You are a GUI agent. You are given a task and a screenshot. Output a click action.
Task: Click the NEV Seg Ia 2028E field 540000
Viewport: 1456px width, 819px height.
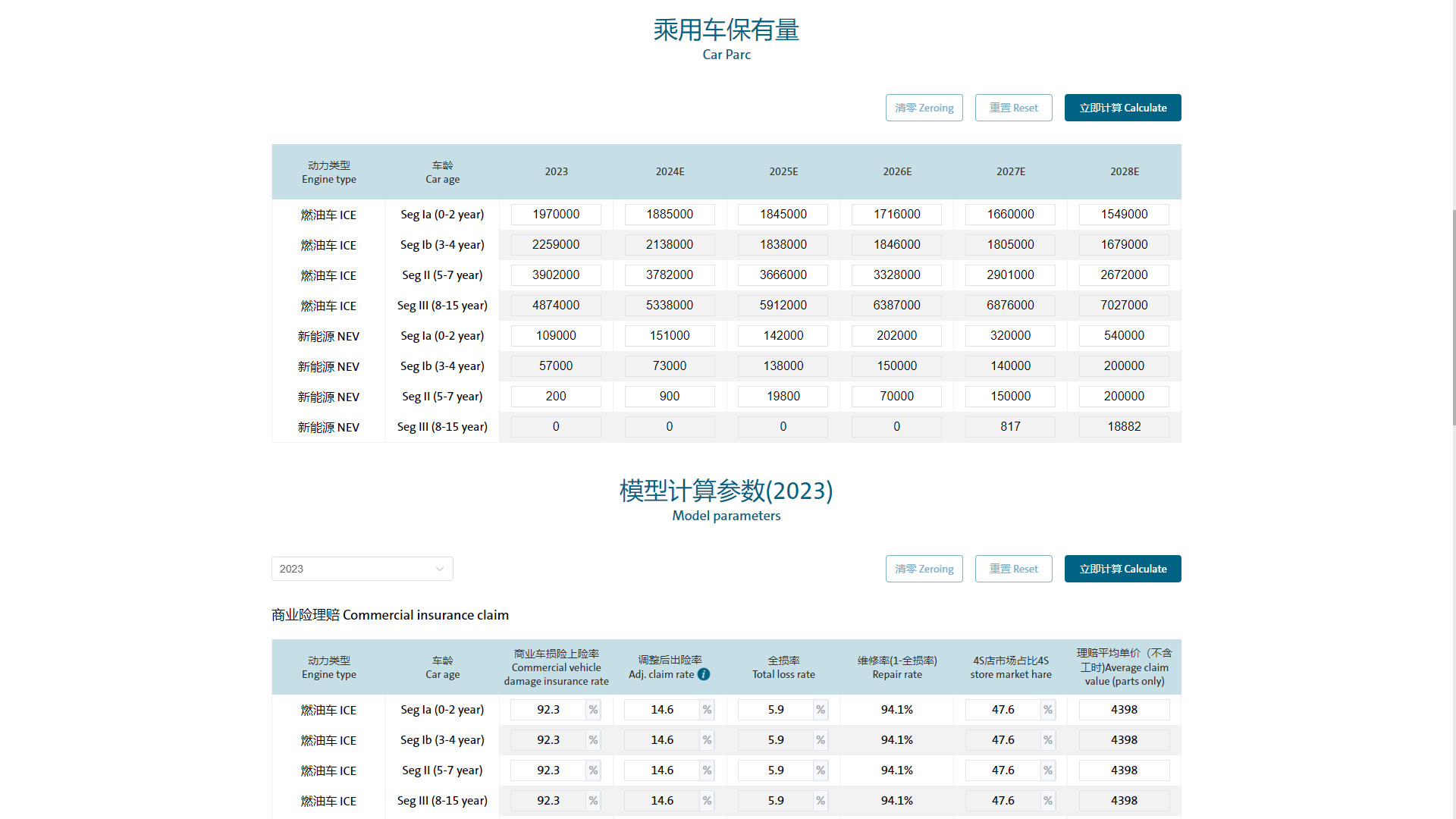click(x=1124, y=336)
